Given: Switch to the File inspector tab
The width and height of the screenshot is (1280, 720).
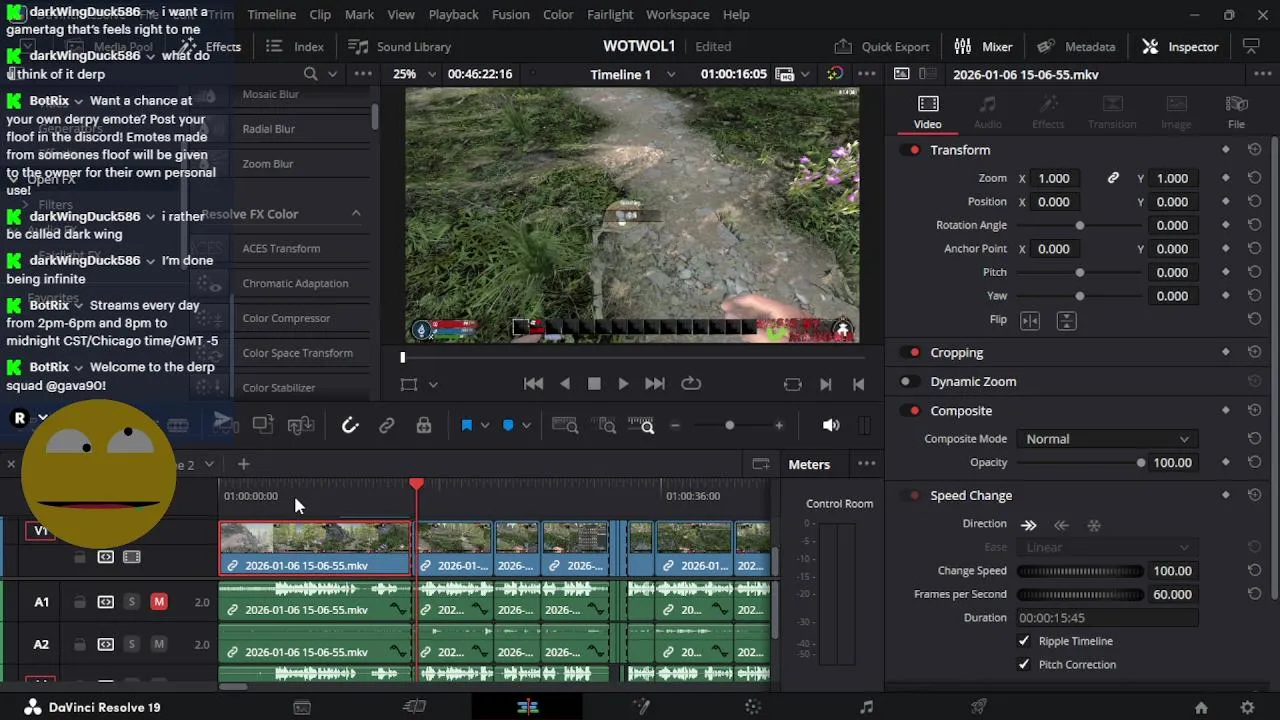Looking at the screenshot, I should [1236, 112].
